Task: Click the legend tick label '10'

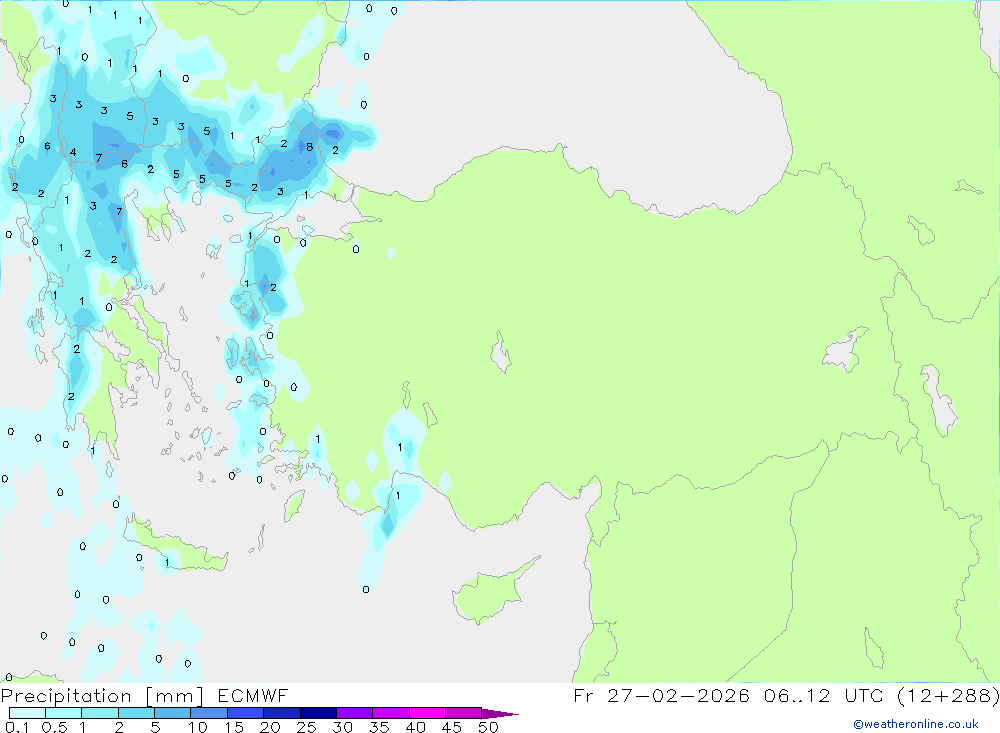Action: pyautogui.click(x=198, y=727)
